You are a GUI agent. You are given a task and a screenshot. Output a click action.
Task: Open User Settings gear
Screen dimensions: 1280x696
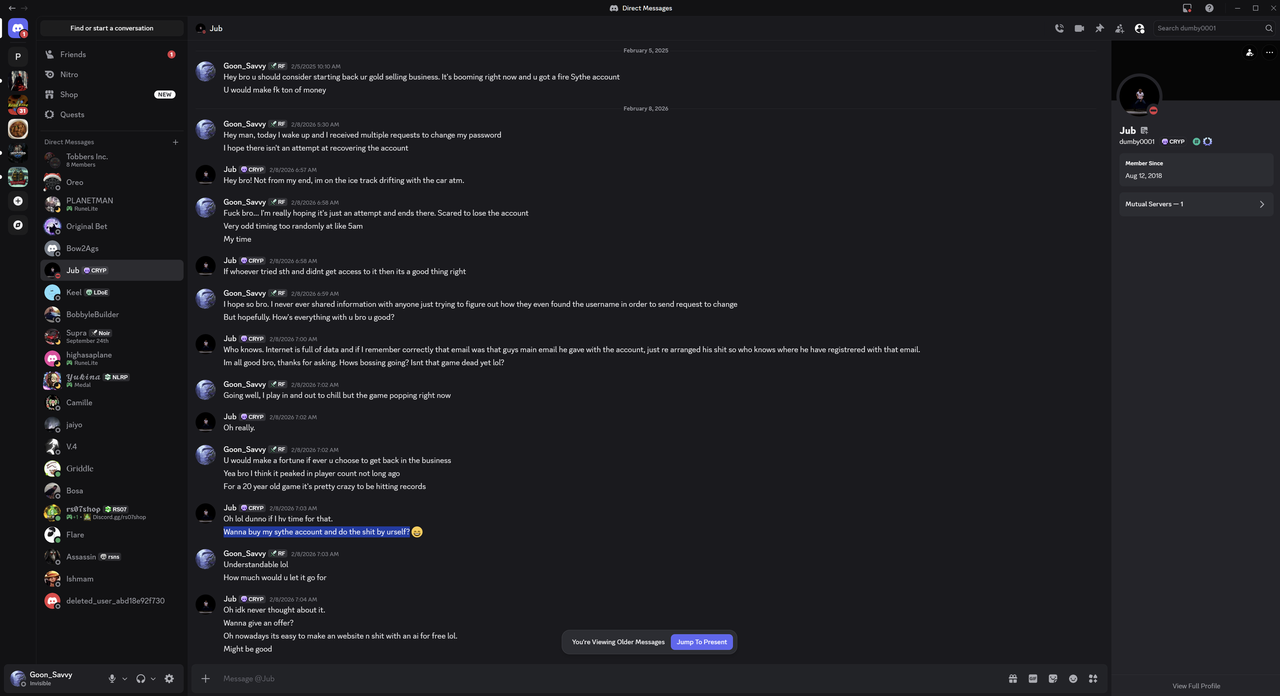pos(169,678)
